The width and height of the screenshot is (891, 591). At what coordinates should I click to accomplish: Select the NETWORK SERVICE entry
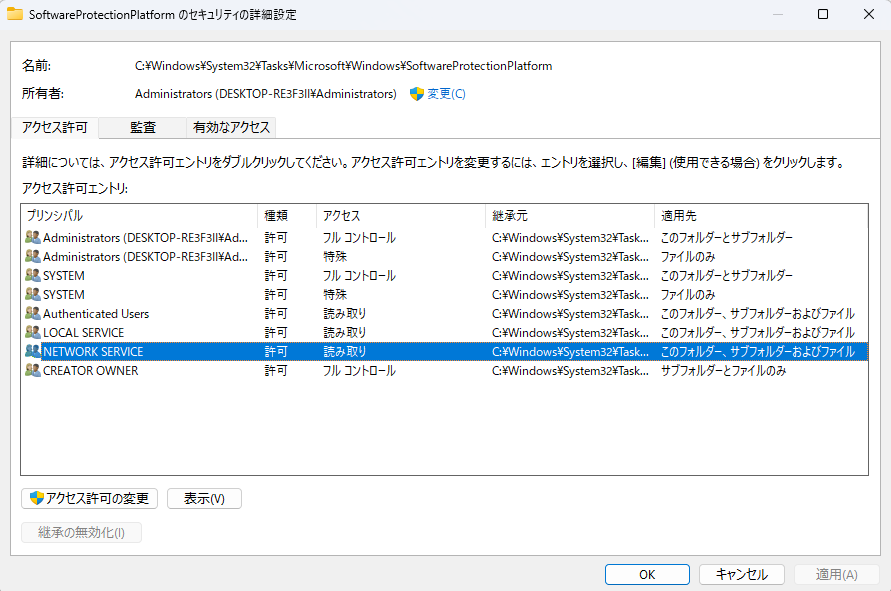444,351
